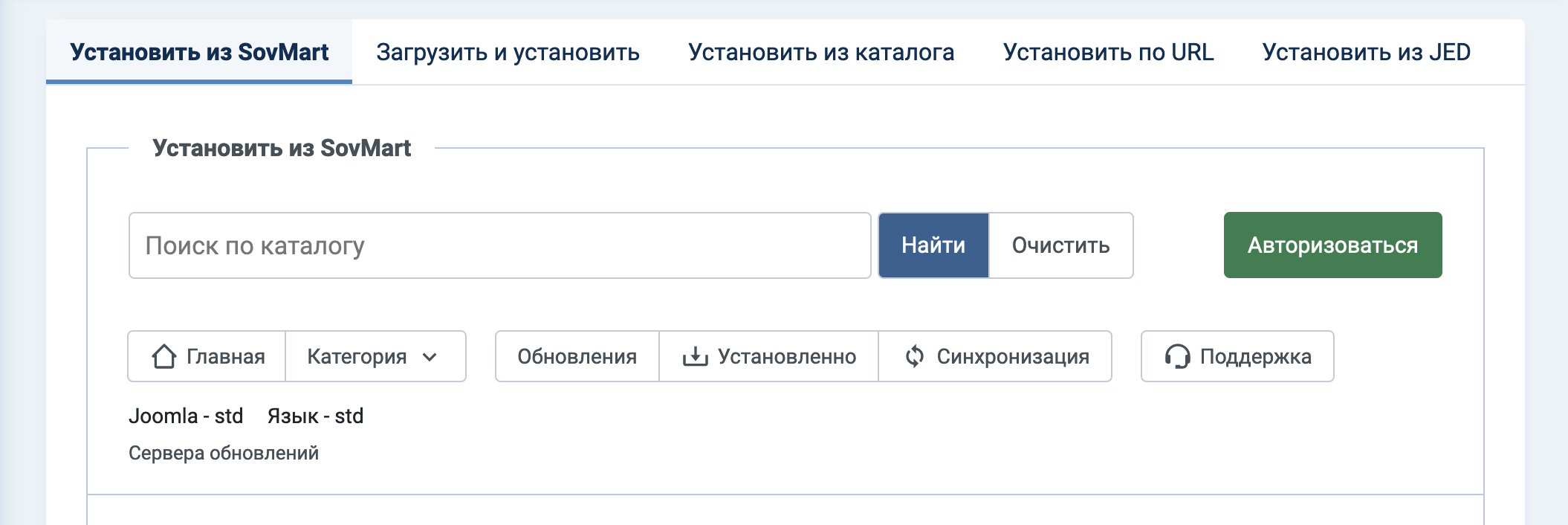Click the download icon on Установленно
1568x525 pixels.
pos(696,355)
